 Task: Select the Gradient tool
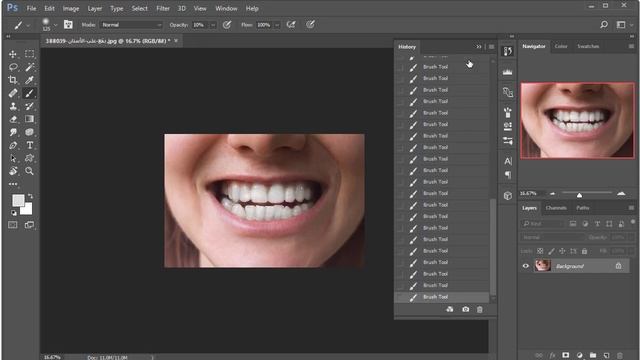tap(29, 119)
